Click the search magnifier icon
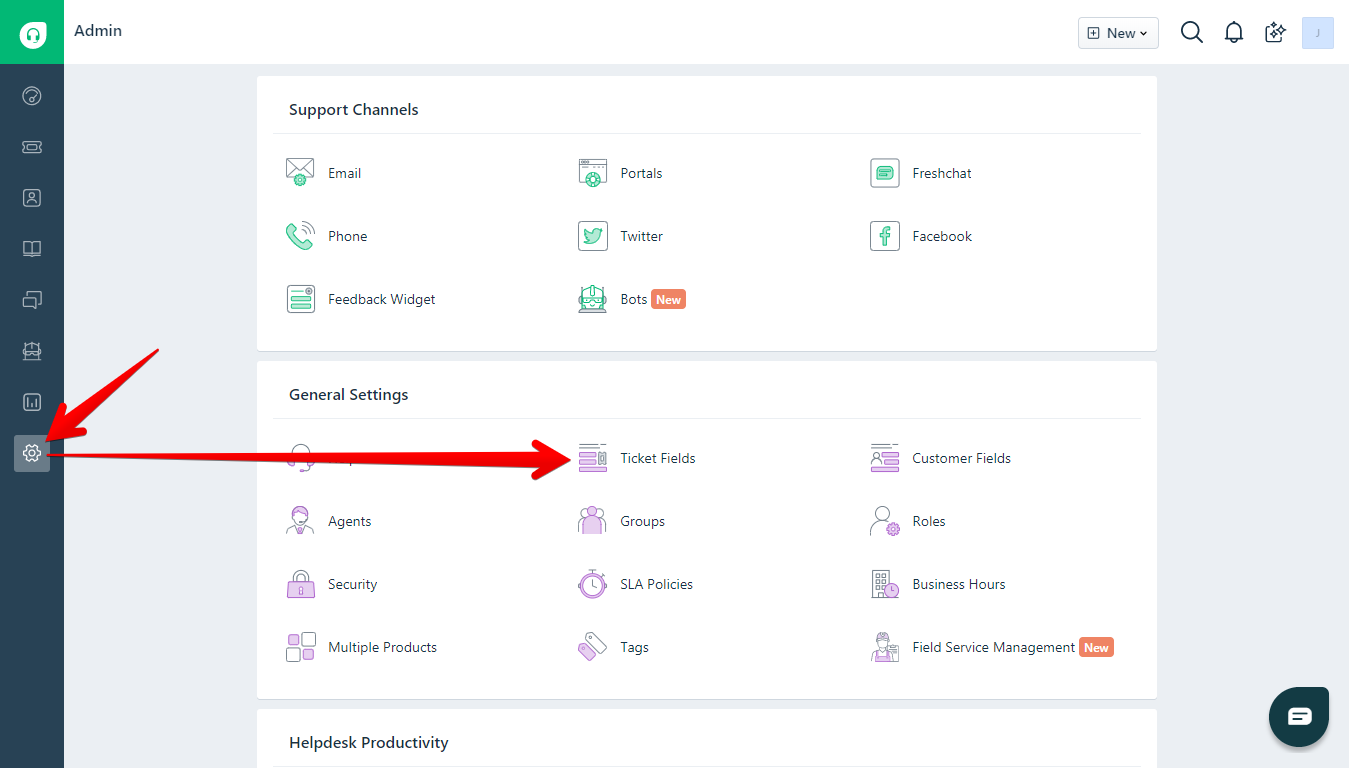 pos(1191,32)
